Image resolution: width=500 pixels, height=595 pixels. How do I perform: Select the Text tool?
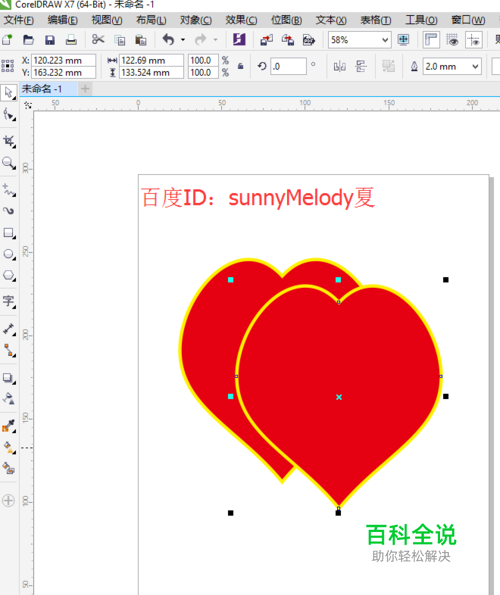click(x=9, y=302)
